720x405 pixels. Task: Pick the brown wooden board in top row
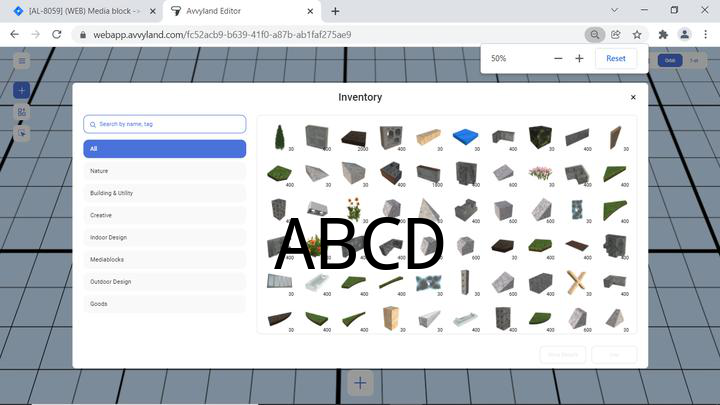click(x=615, y=137)
